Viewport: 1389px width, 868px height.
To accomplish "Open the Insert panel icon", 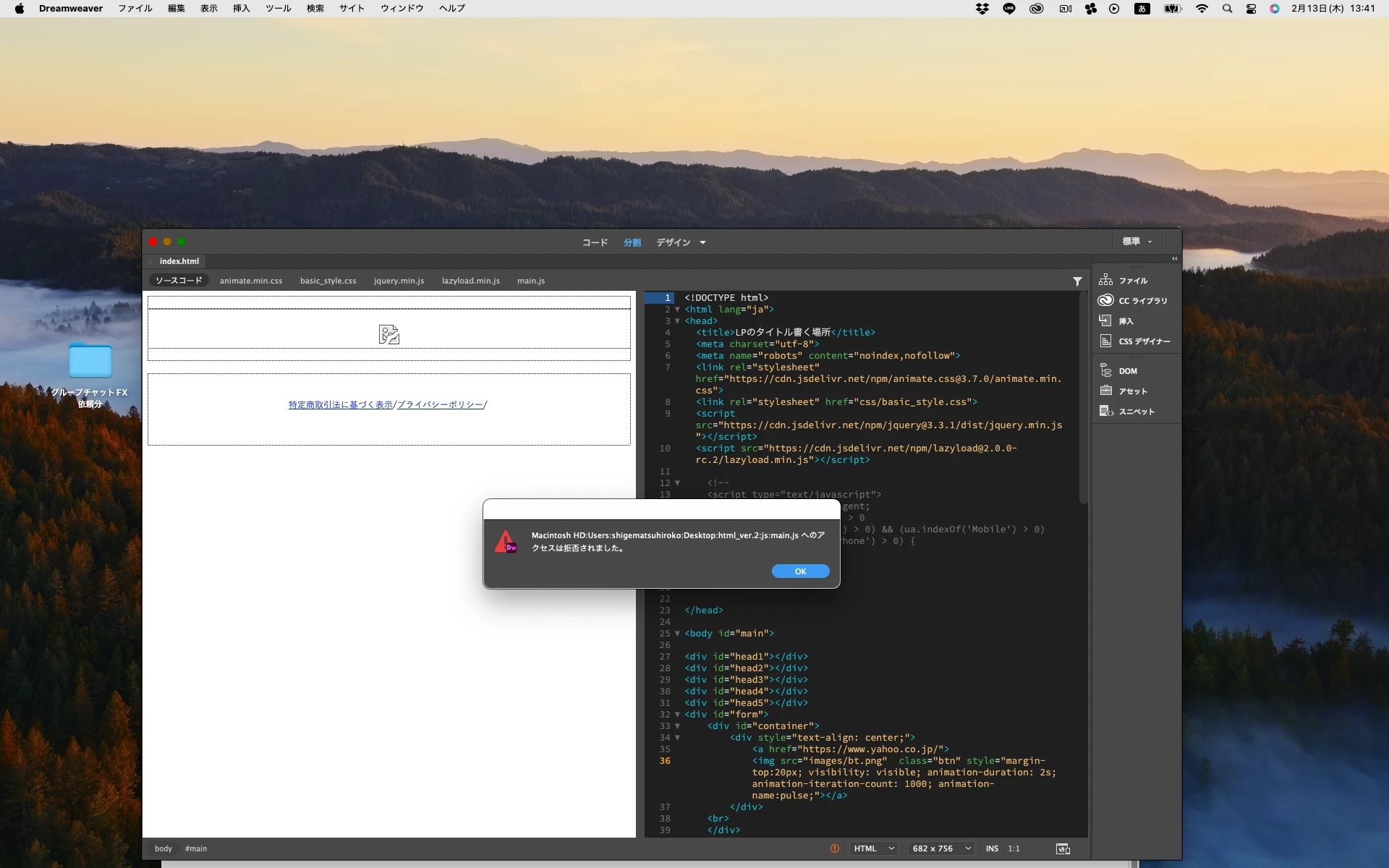I will tap(1105, 320).
